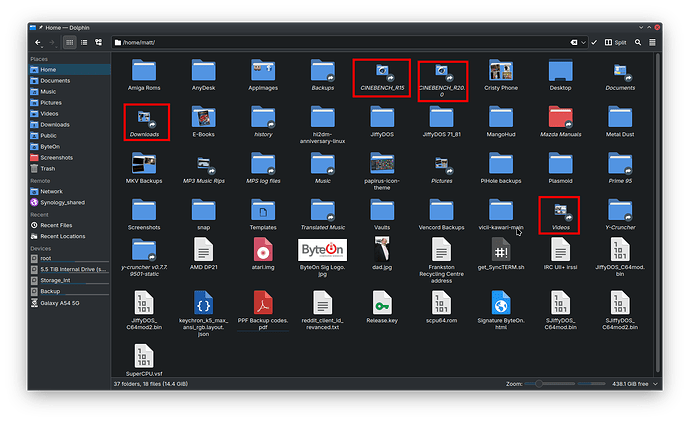Select the Templates folder

coord(263,215)
